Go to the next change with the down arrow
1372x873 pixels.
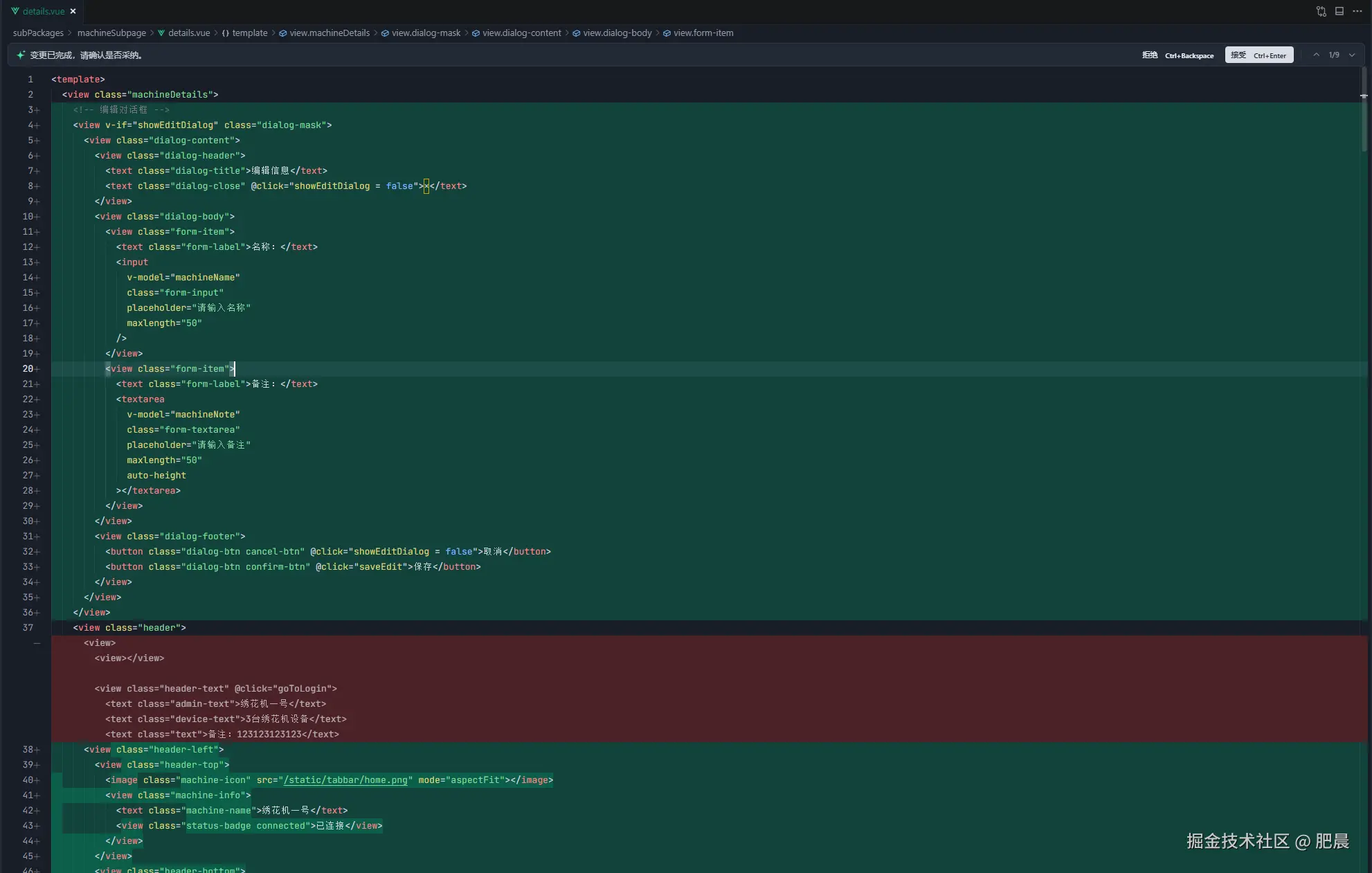(1352, 55)
